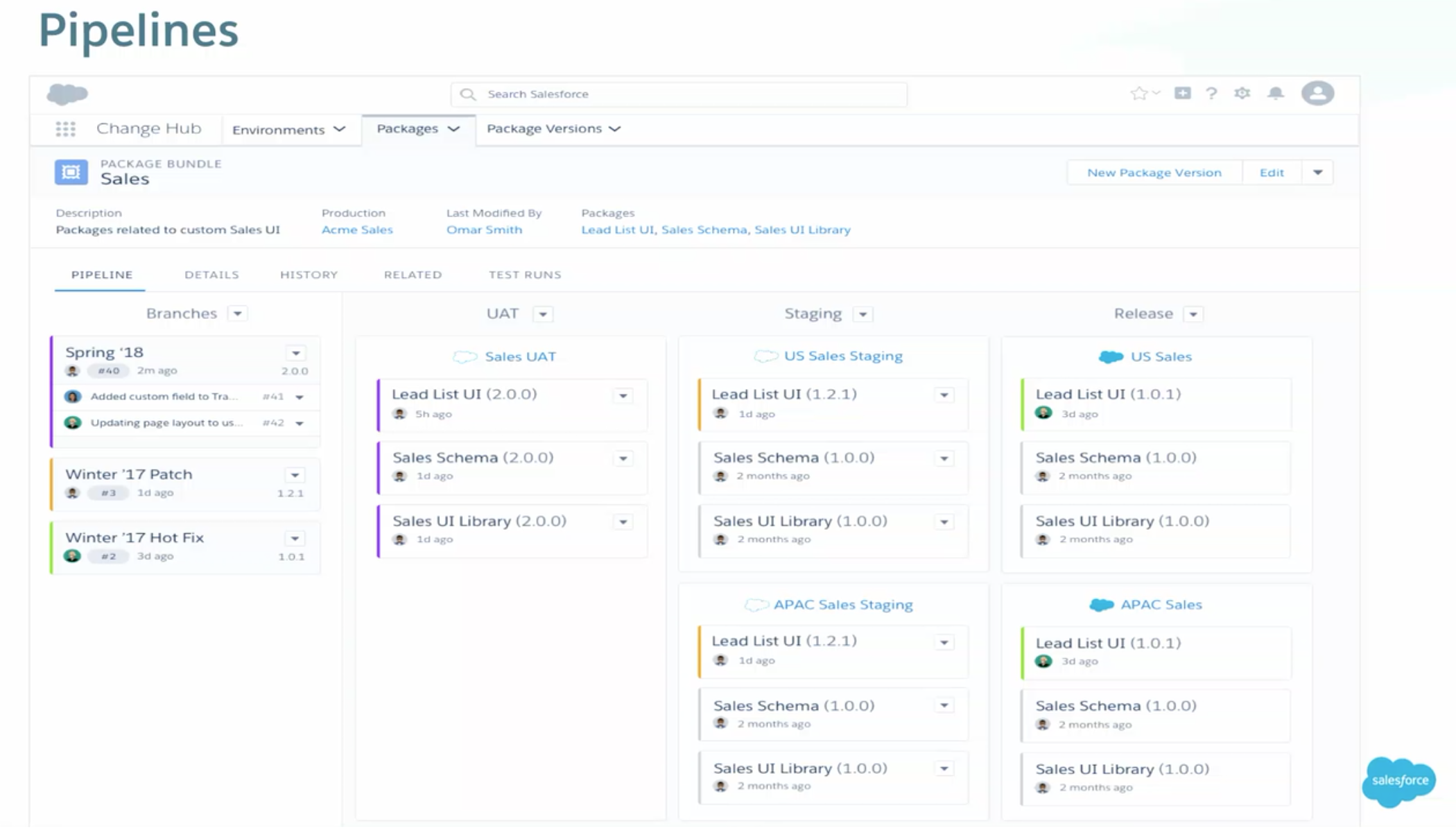The image size is (1456, 828).
Task: Switch to the History tab
Action: 309,275
